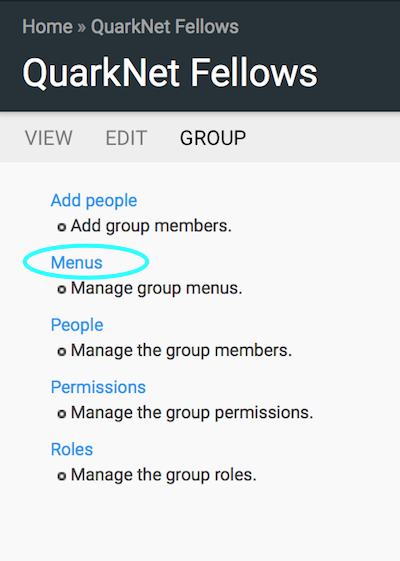Click the 'Manage the group members.' description
This screenshot has height=561, width=400.
point(181,350)
